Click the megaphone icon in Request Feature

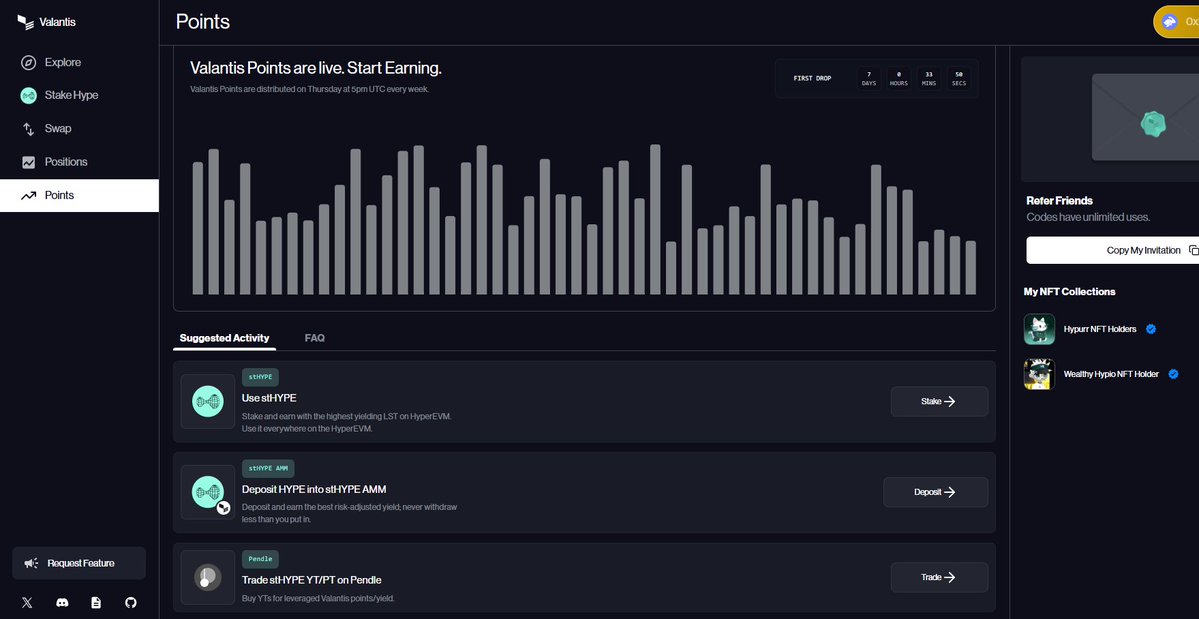(31, 563)
